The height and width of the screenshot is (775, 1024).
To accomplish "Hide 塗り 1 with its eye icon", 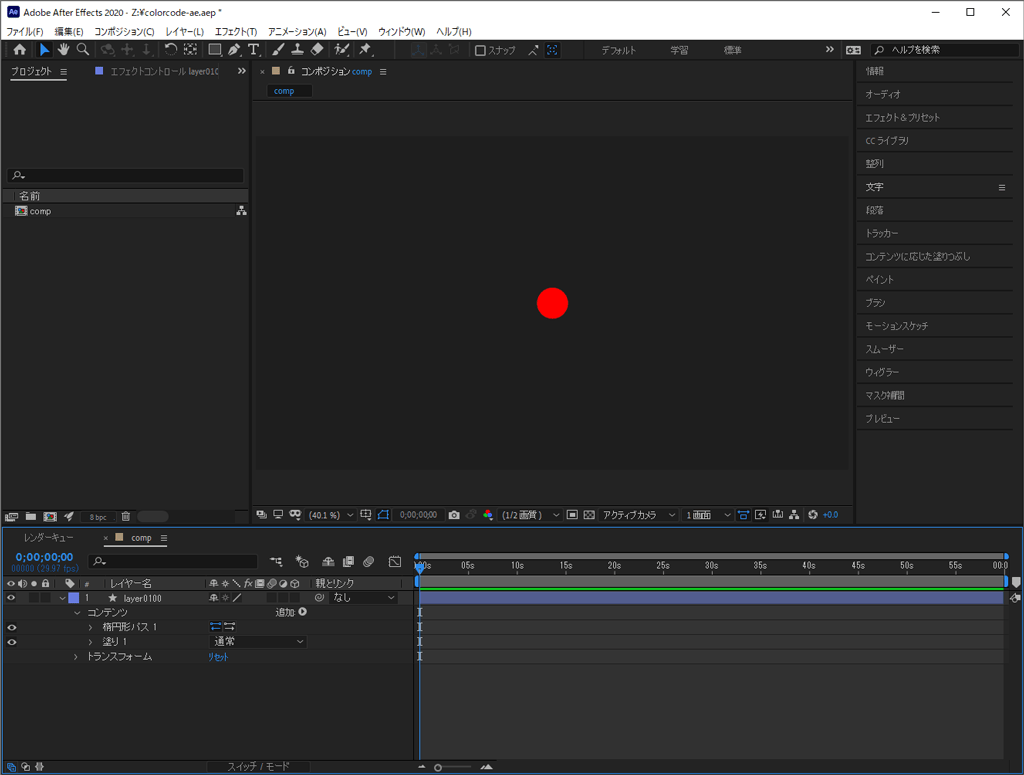I will 11,642.
